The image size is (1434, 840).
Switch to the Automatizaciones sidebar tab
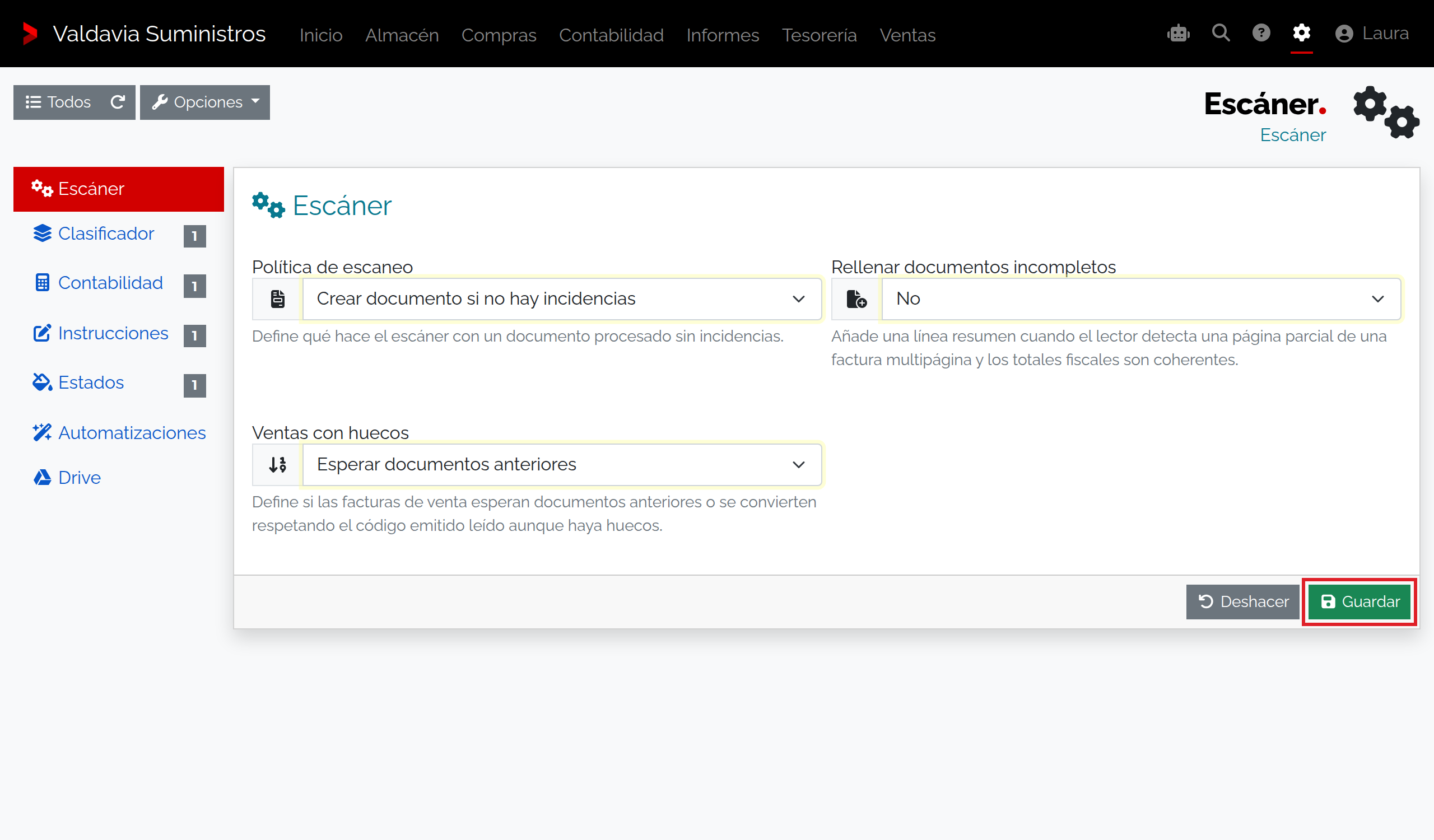click(119, 433)
